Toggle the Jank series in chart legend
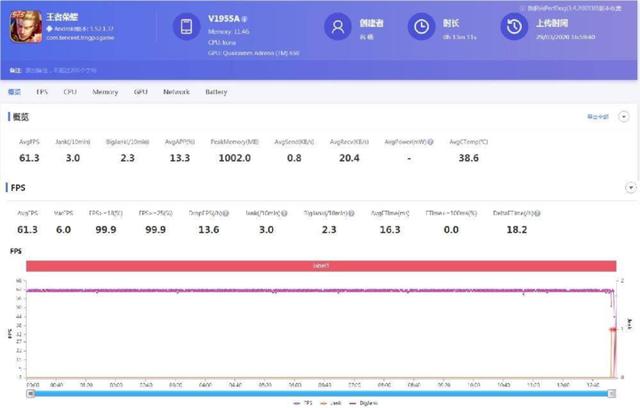The image size is (640, 408). pyautogui.click(x=331, y=403)
